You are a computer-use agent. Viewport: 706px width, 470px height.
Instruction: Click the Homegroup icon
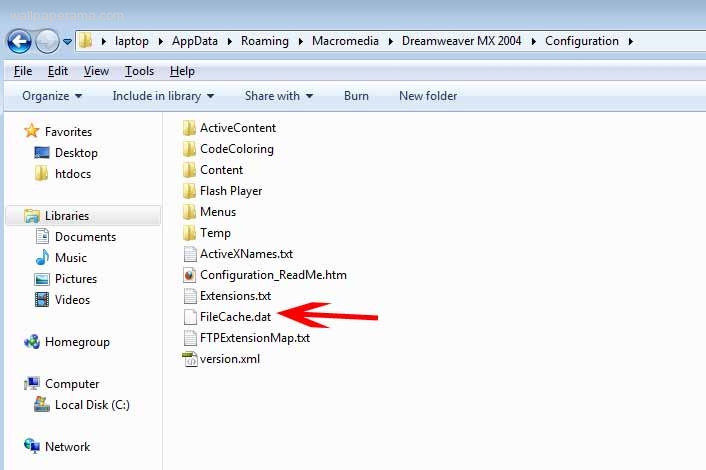32,342
